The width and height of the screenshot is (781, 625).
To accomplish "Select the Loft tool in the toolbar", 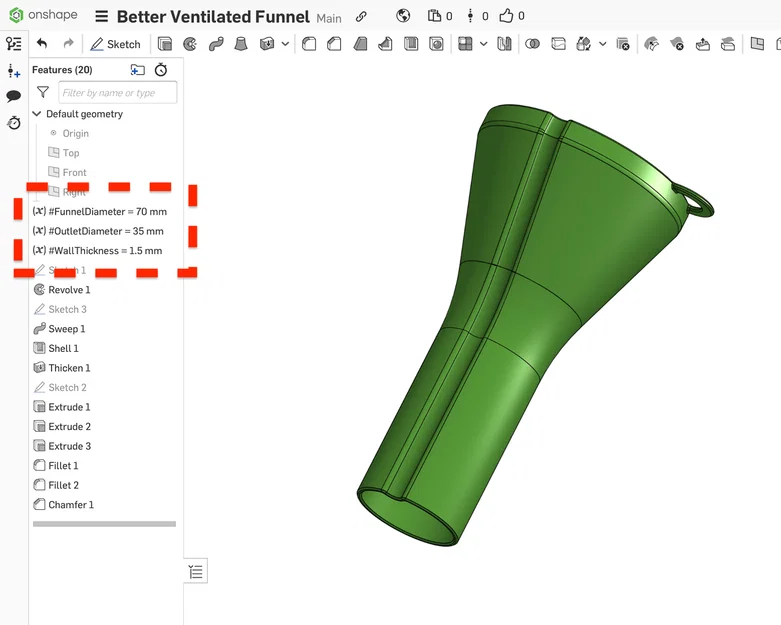I will tap(241, 44).
